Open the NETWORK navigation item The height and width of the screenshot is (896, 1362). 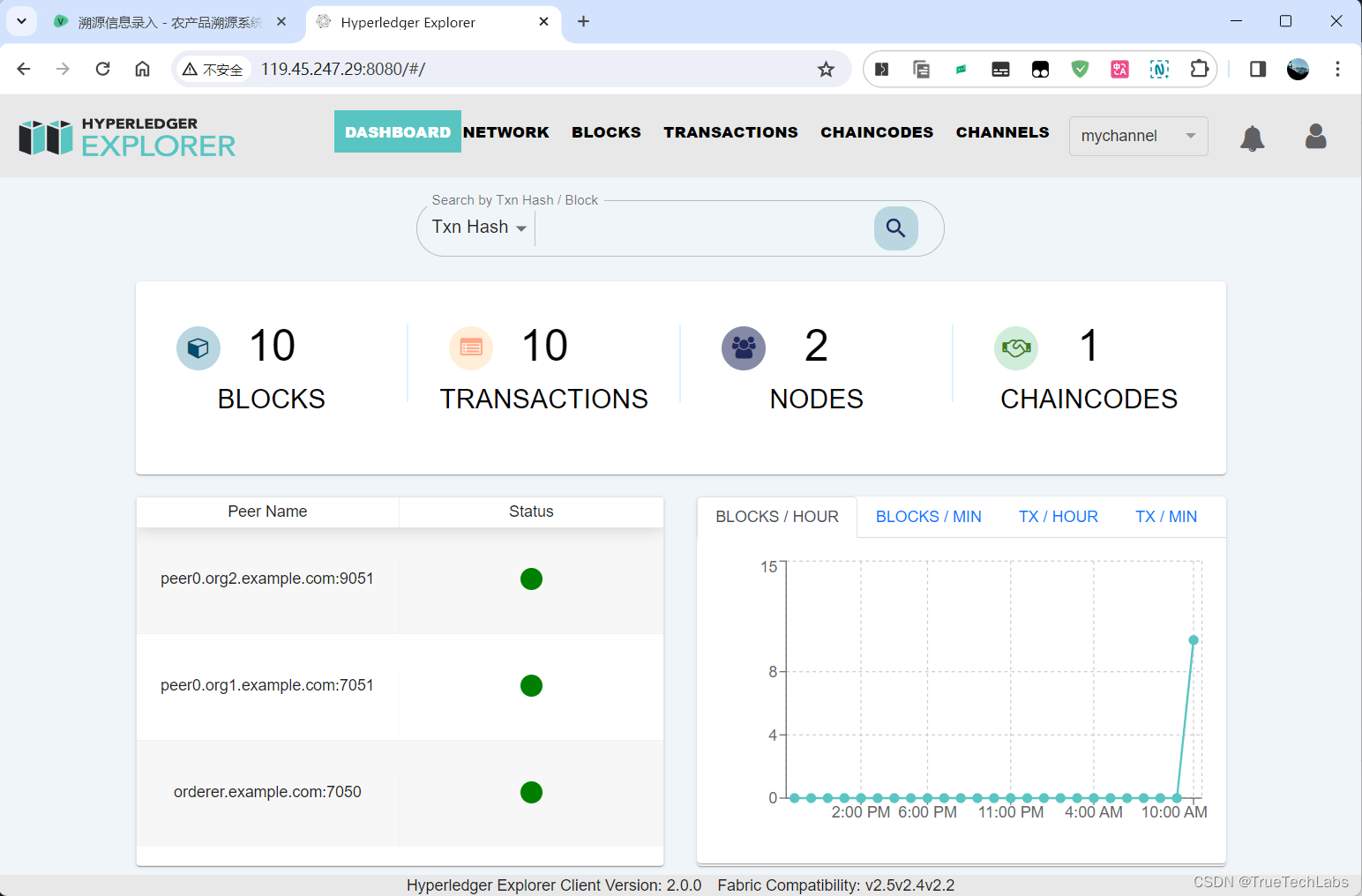tap(507, 131)
